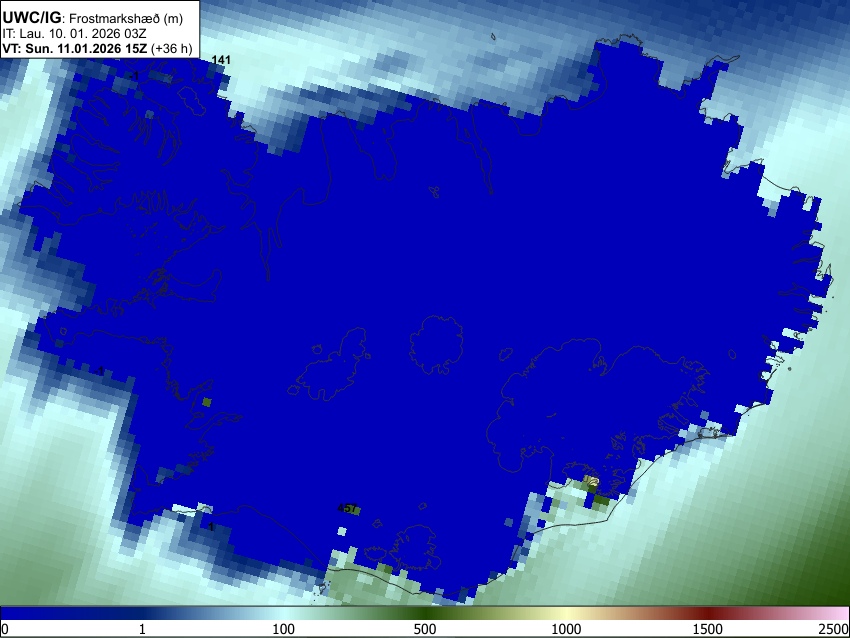This screenshot has width=850, height=638.
Task: Click the '457' value label on the map
Action: 347,508
